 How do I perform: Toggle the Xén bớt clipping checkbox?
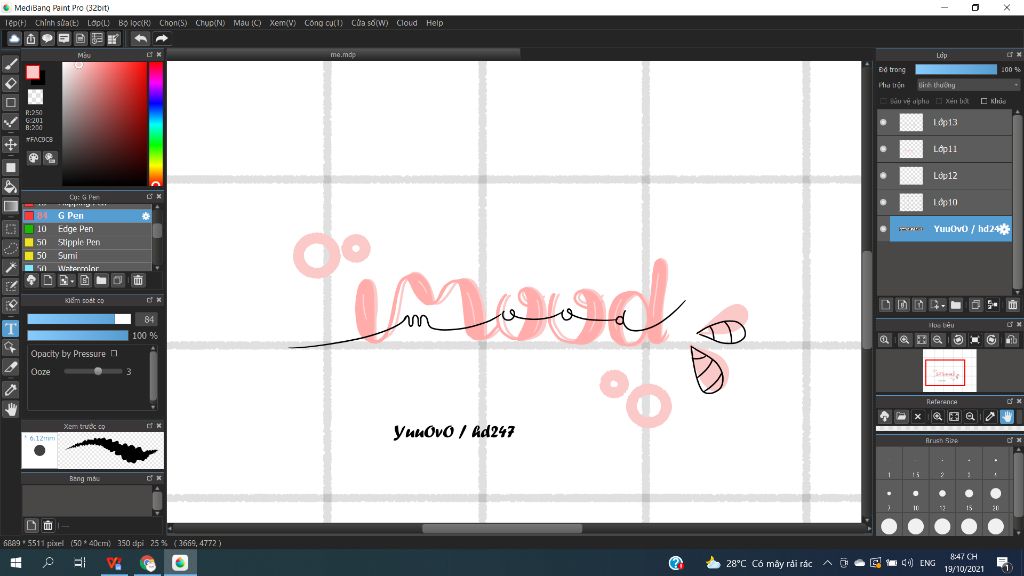[938, 101]
